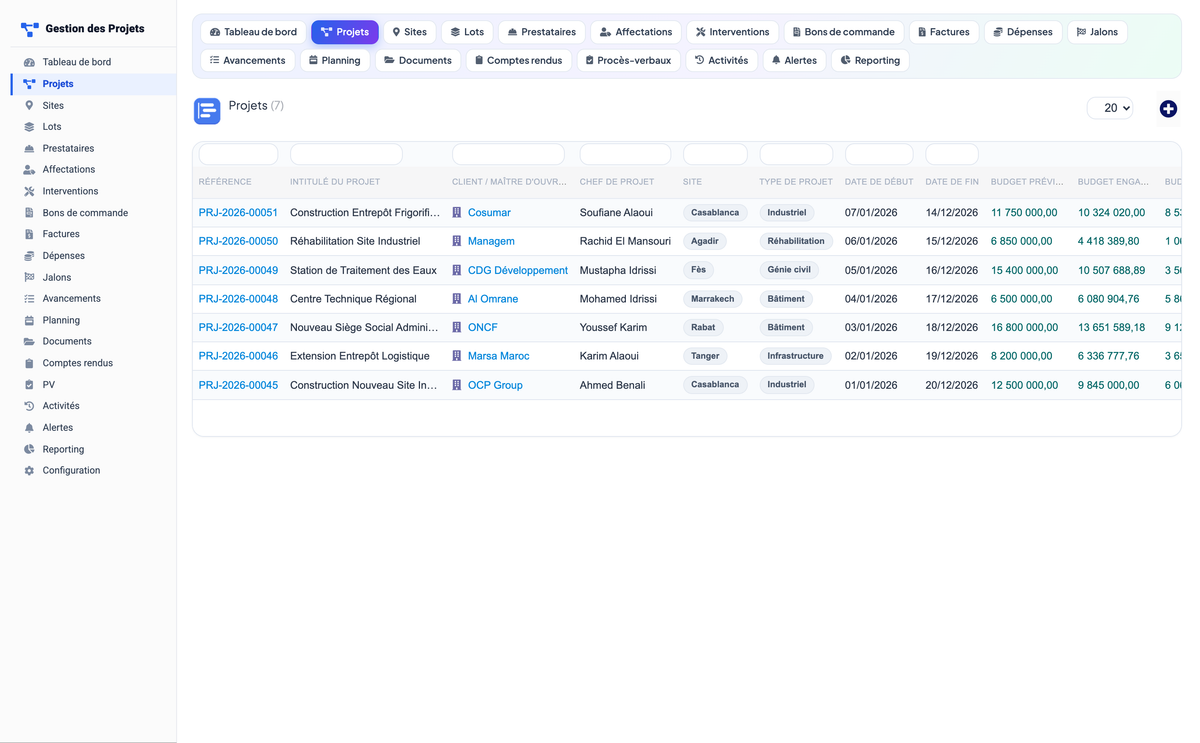Click engaged budget 9 845 000,00

(1108, 385)
